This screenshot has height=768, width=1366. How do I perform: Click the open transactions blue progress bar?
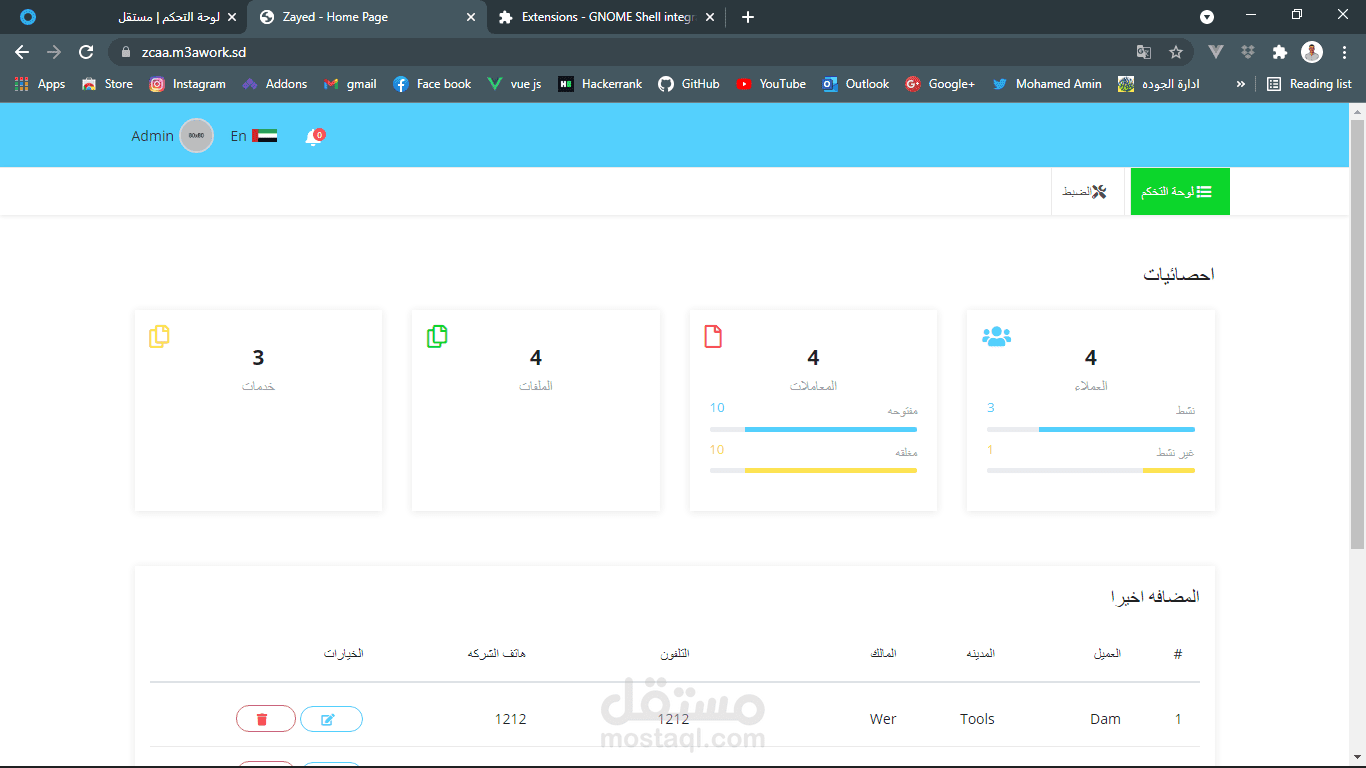[813, 429]
